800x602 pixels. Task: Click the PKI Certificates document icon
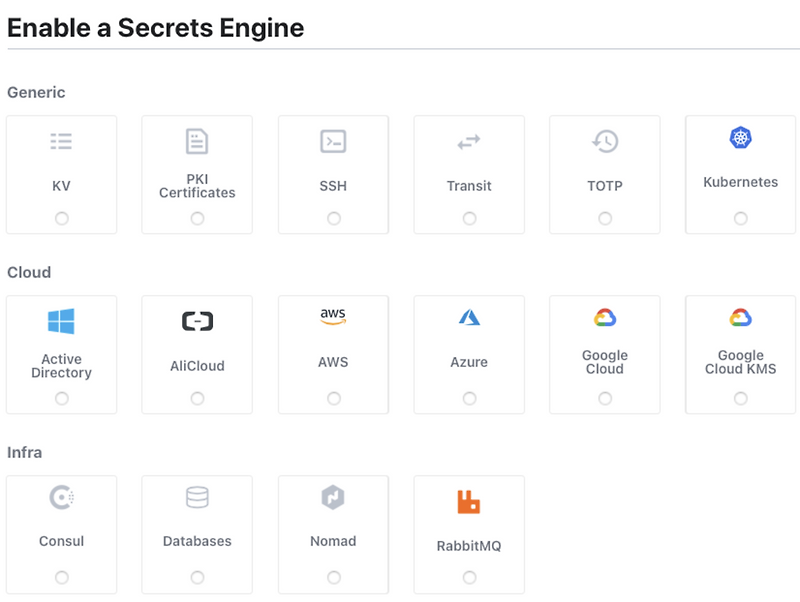[x=197, y=141]
